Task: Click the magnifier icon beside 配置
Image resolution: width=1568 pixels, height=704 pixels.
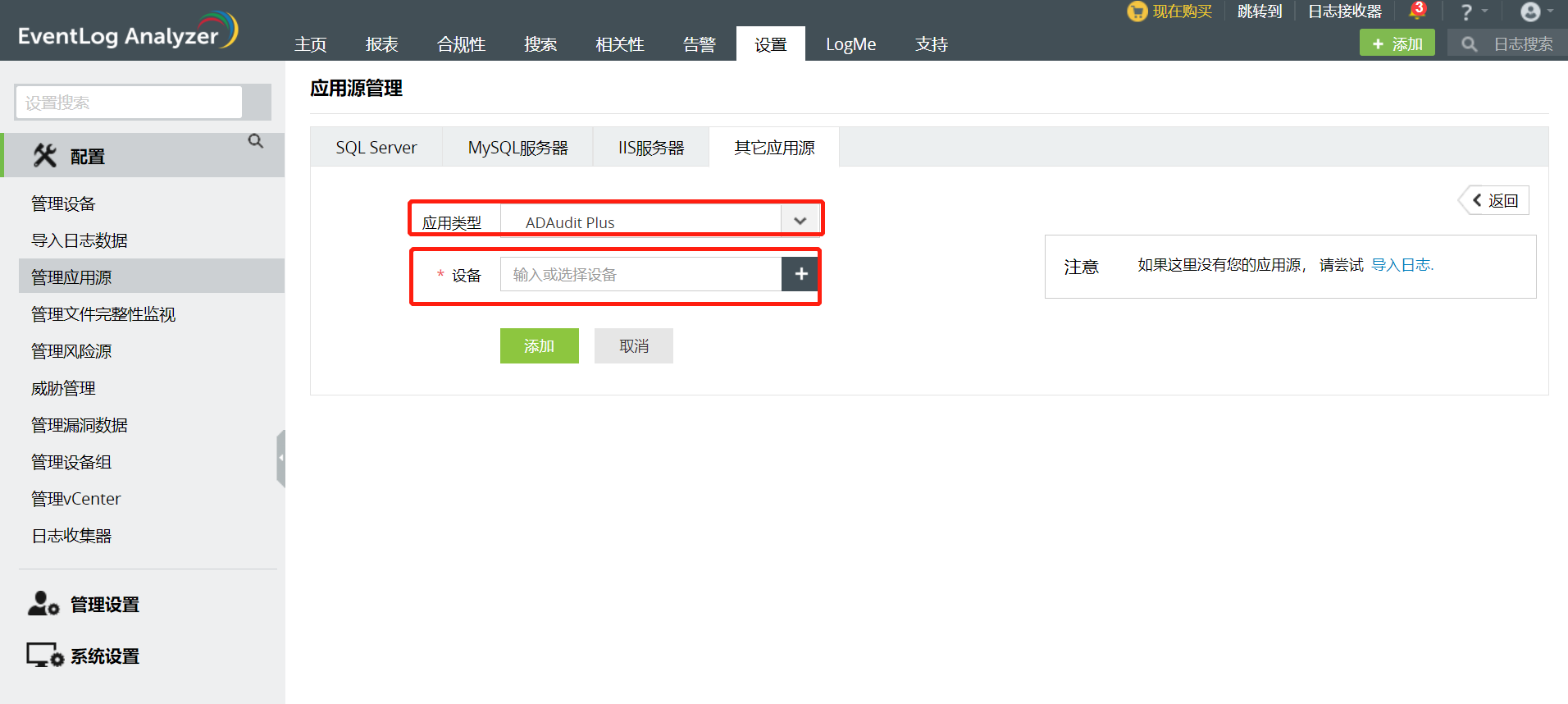Action: [x=256, y=141]
